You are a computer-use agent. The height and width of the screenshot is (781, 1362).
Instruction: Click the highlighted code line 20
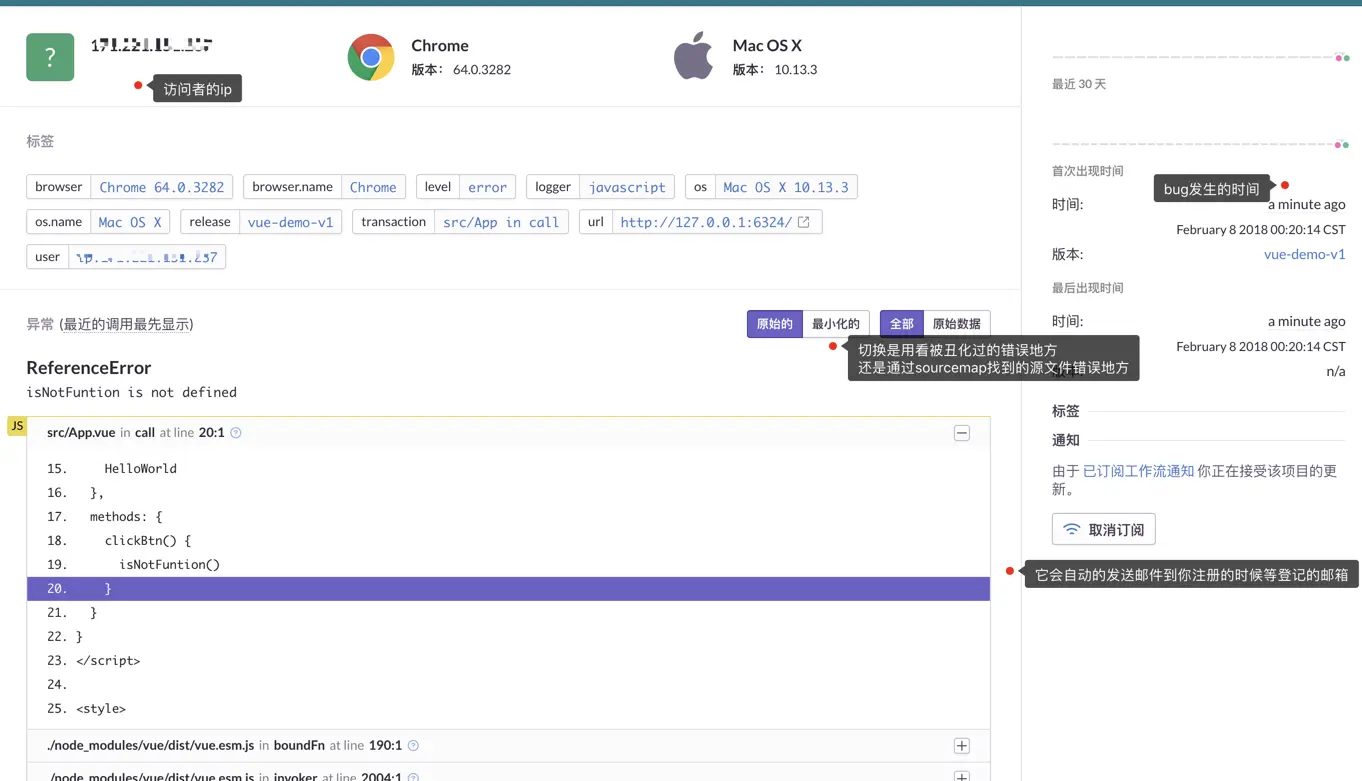(508, 589)
